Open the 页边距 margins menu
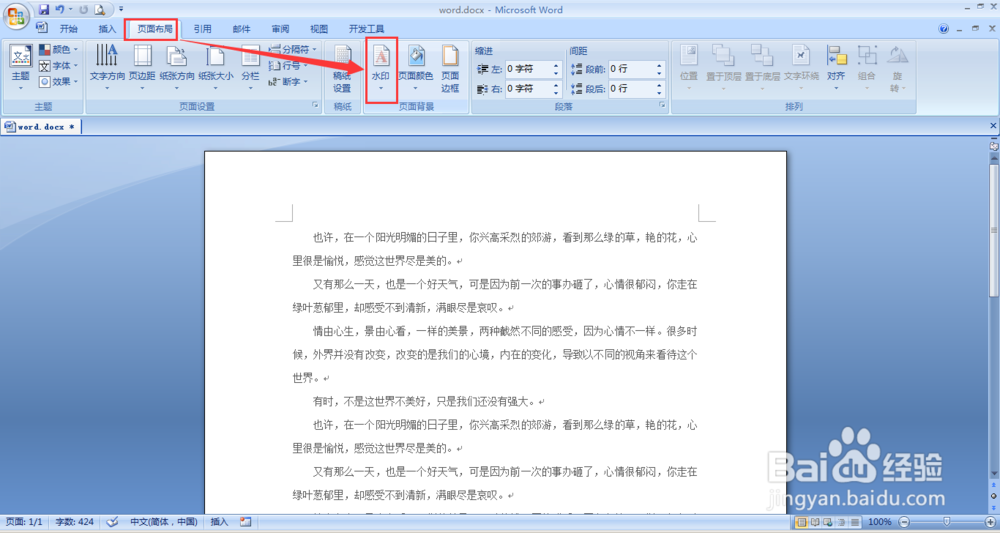This screenshot has height=533, width=1000. pyautogui.click(x=142, y=67)
